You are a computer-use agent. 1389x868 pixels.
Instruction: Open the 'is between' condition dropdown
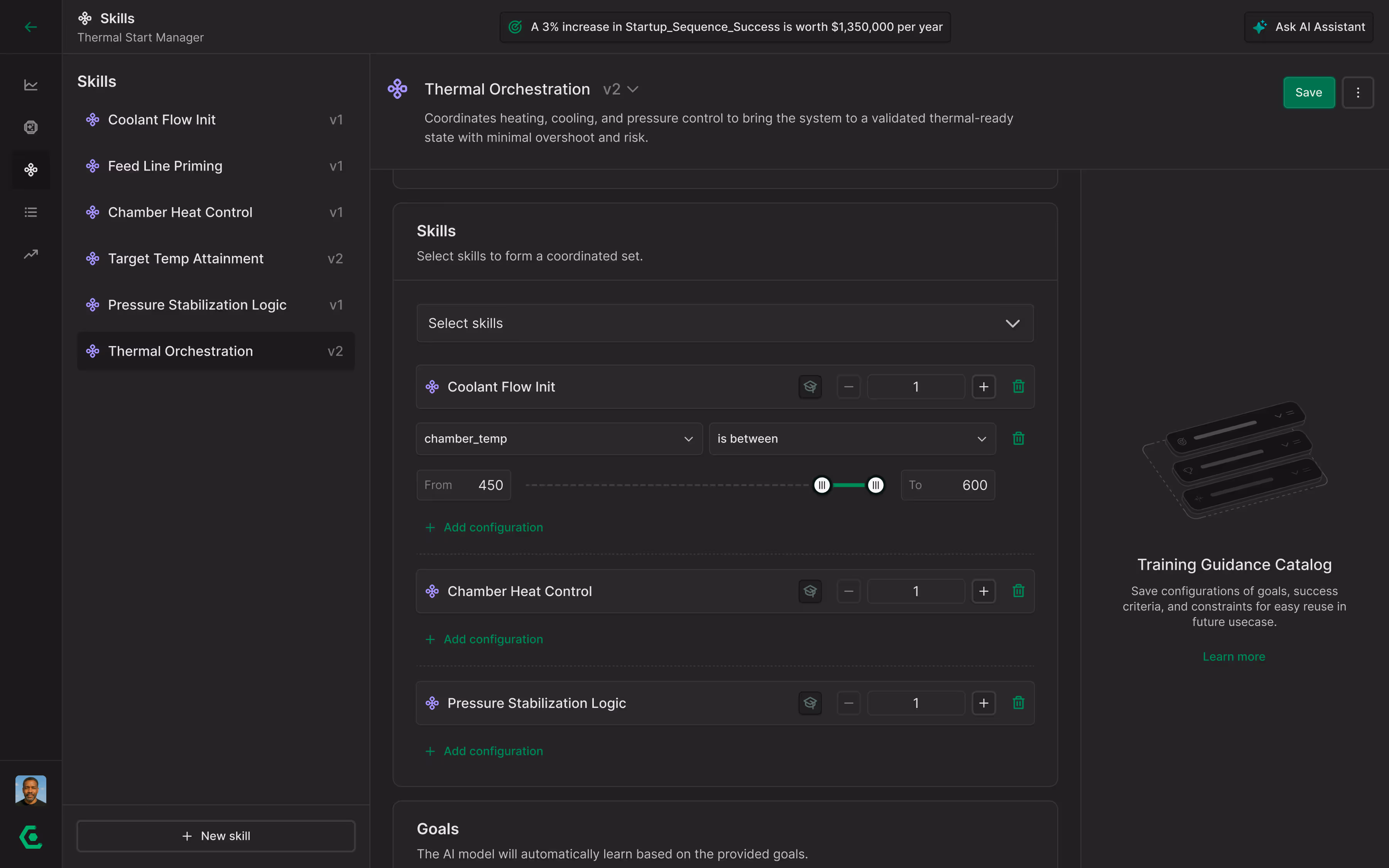(852, 439)
